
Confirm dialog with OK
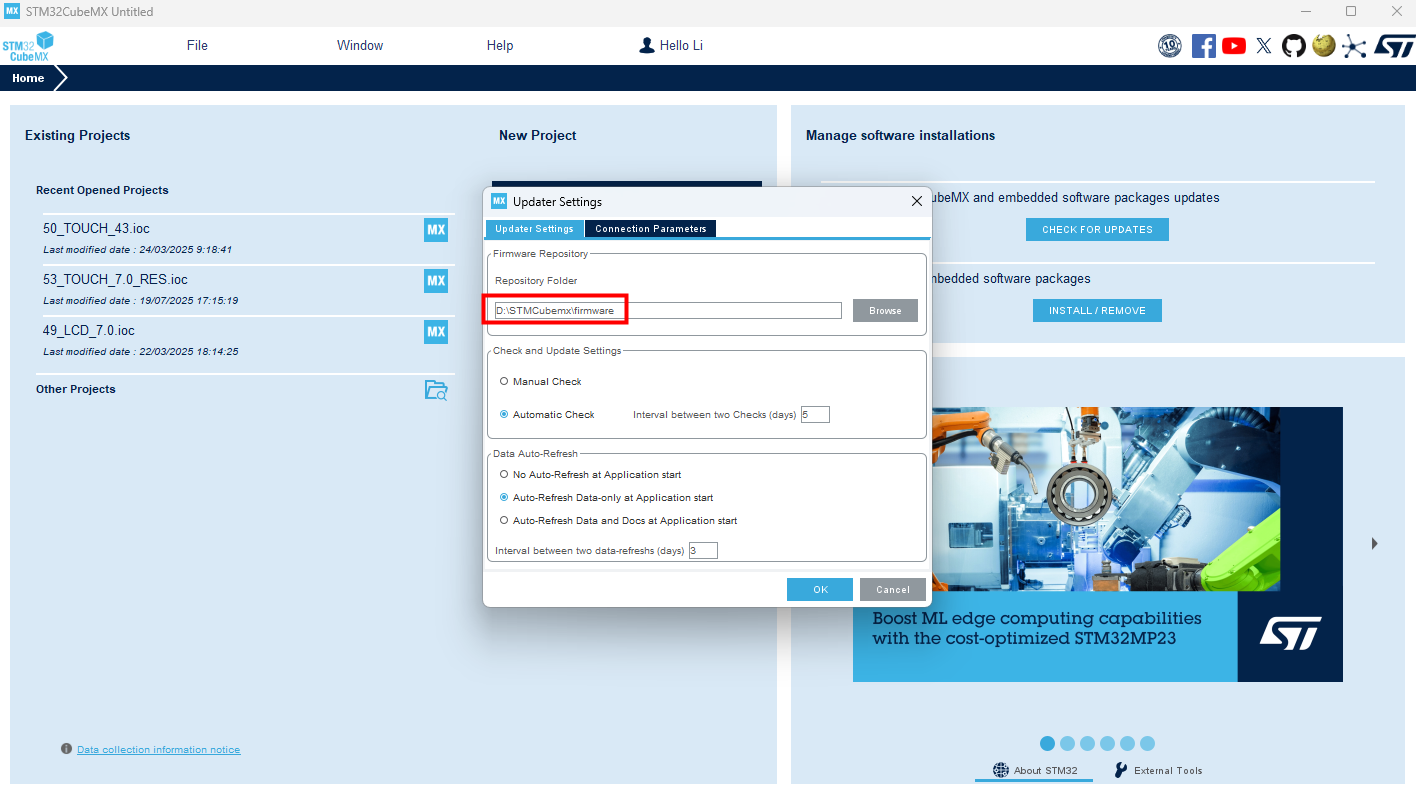tap(820, 590)
